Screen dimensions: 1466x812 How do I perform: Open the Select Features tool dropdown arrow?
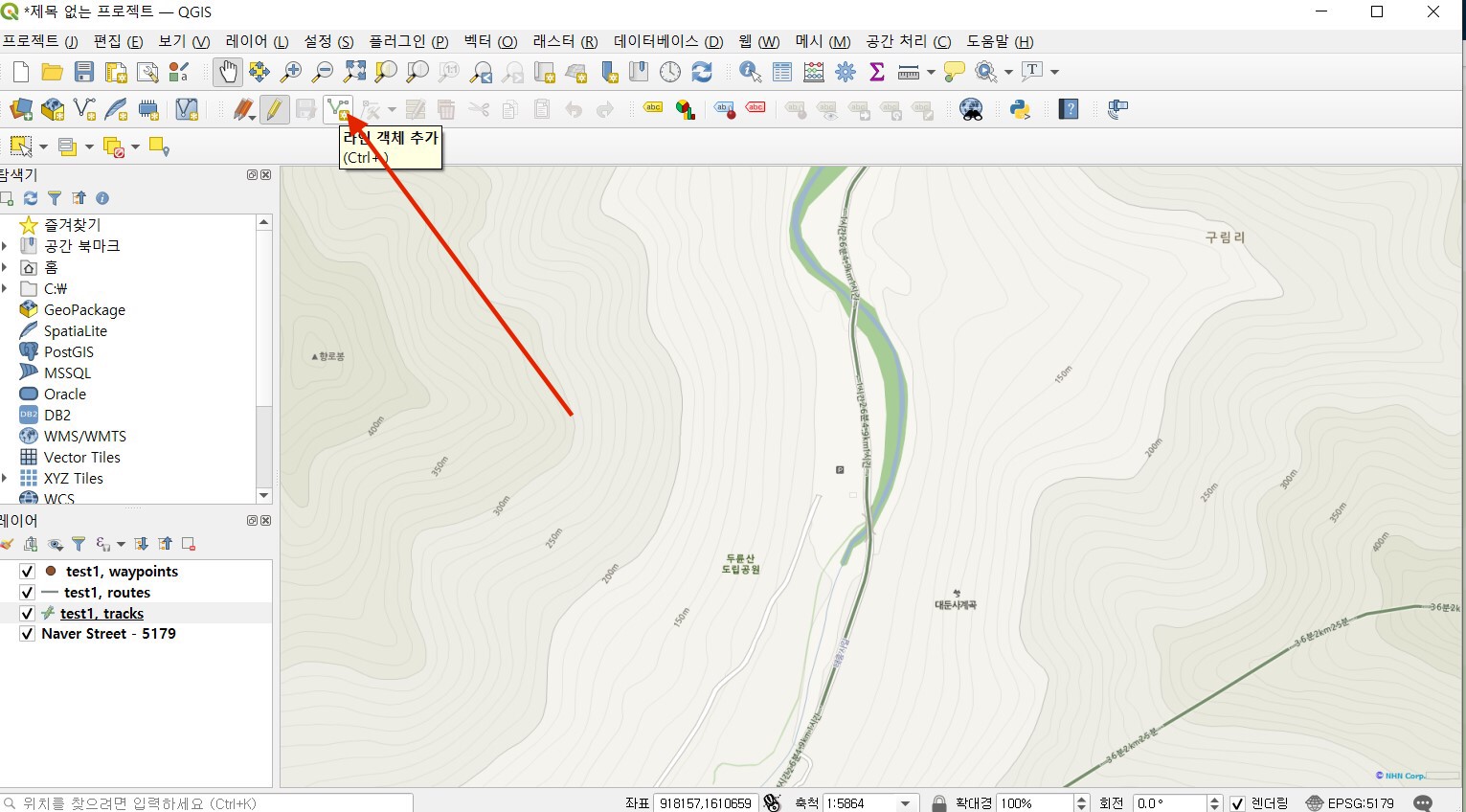tap(43, 147)
